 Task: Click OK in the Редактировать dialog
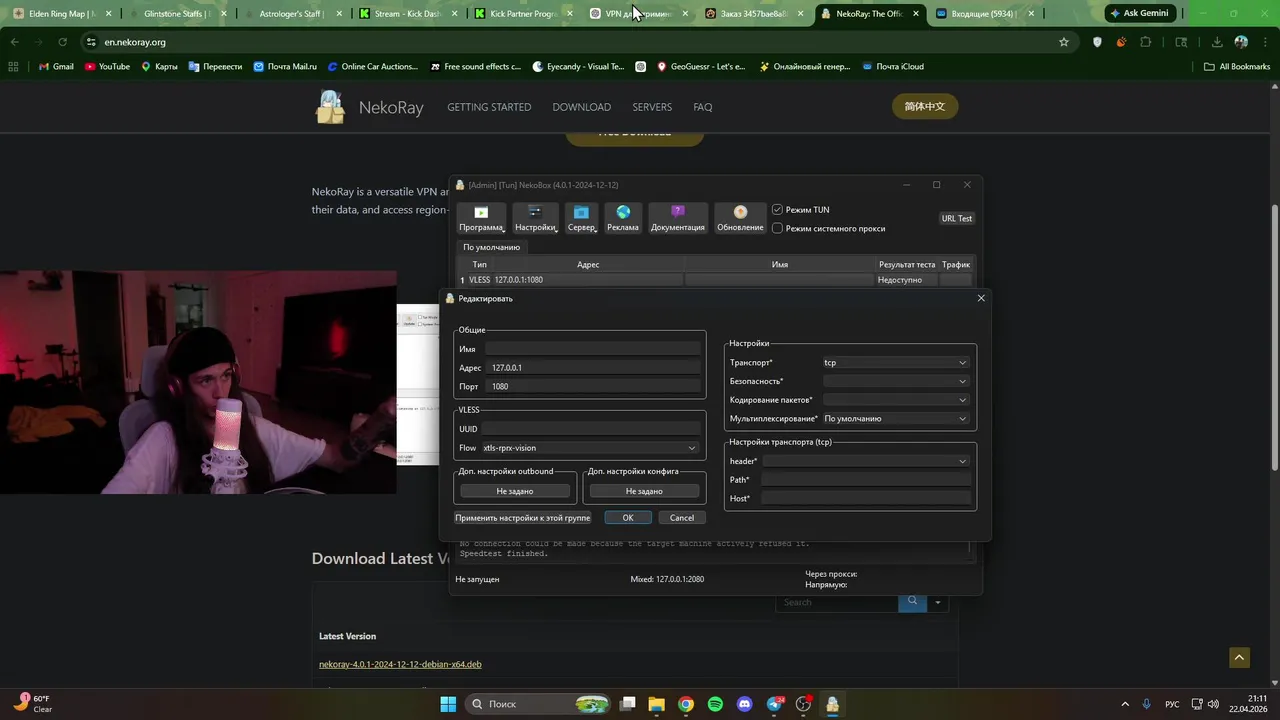click(628, 518)
